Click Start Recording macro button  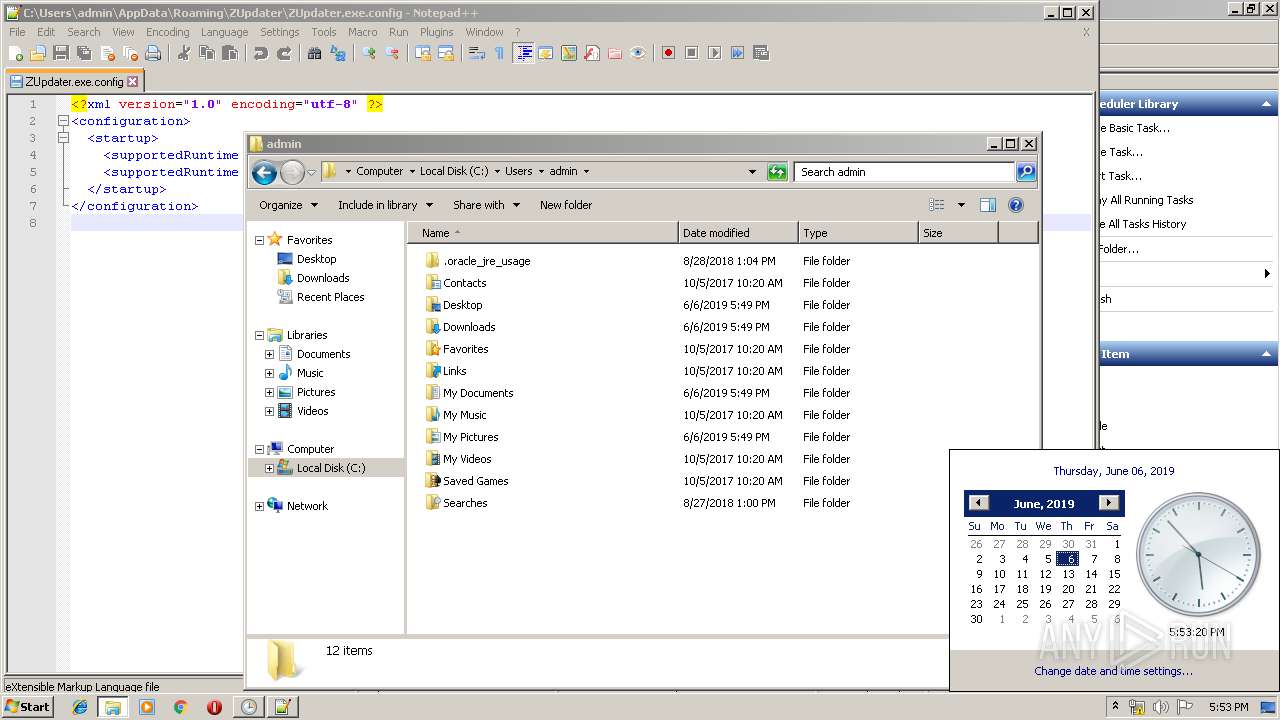[668, 53]
